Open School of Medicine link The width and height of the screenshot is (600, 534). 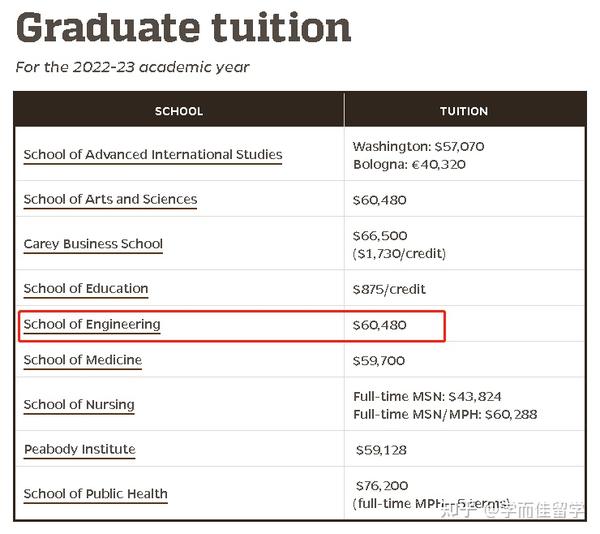[83, 360]
